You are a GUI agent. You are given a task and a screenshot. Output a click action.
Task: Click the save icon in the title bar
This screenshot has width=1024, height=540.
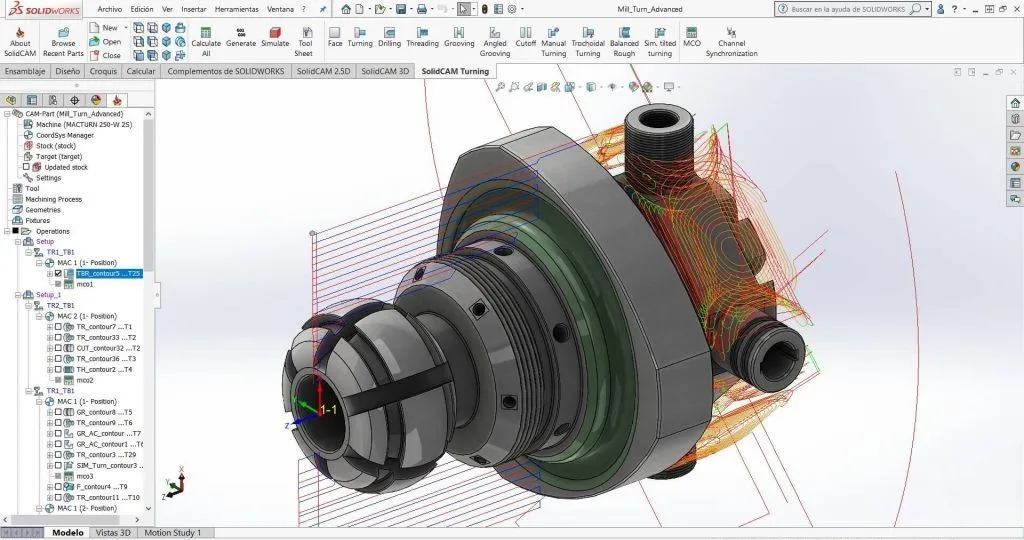click(401, 9)
